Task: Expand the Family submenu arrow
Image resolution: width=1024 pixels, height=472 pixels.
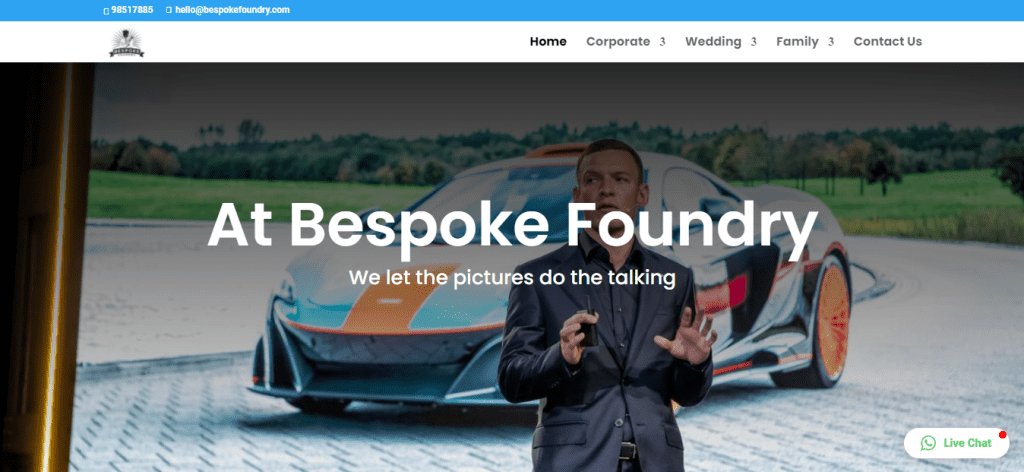Action: click(831, 42)
